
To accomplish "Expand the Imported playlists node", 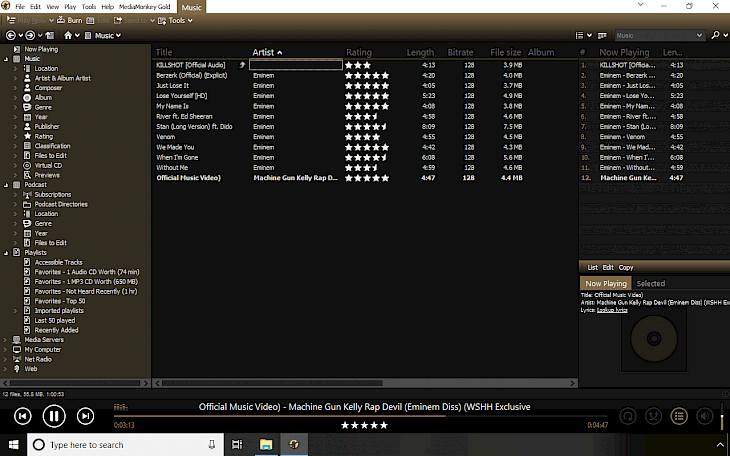I will (x=15, y=311).
